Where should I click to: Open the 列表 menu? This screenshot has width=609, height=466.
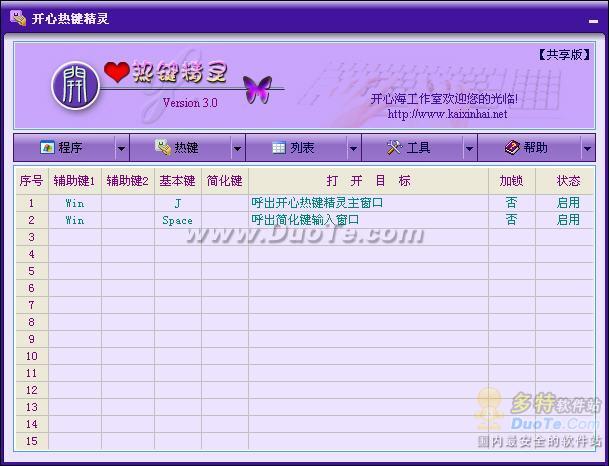tap(296, 148)
